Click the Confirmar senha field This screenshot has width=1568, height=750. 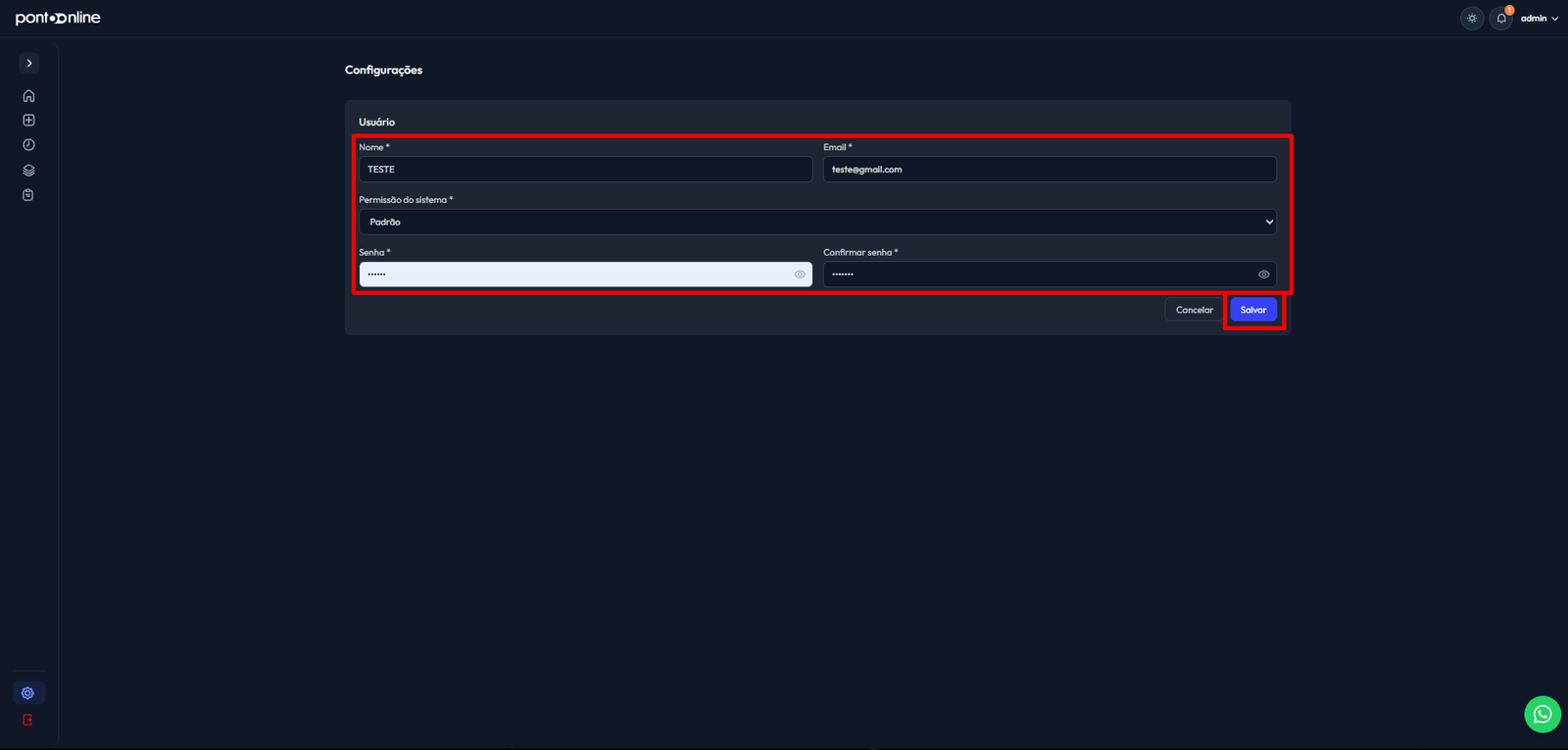[x=1050, y=275]
